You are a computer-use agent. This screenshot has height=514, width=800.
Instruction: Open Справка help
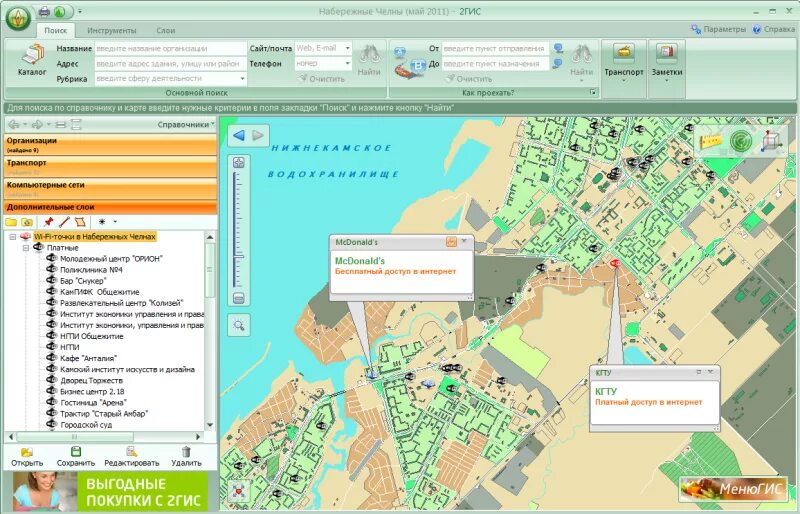[773, 29]
